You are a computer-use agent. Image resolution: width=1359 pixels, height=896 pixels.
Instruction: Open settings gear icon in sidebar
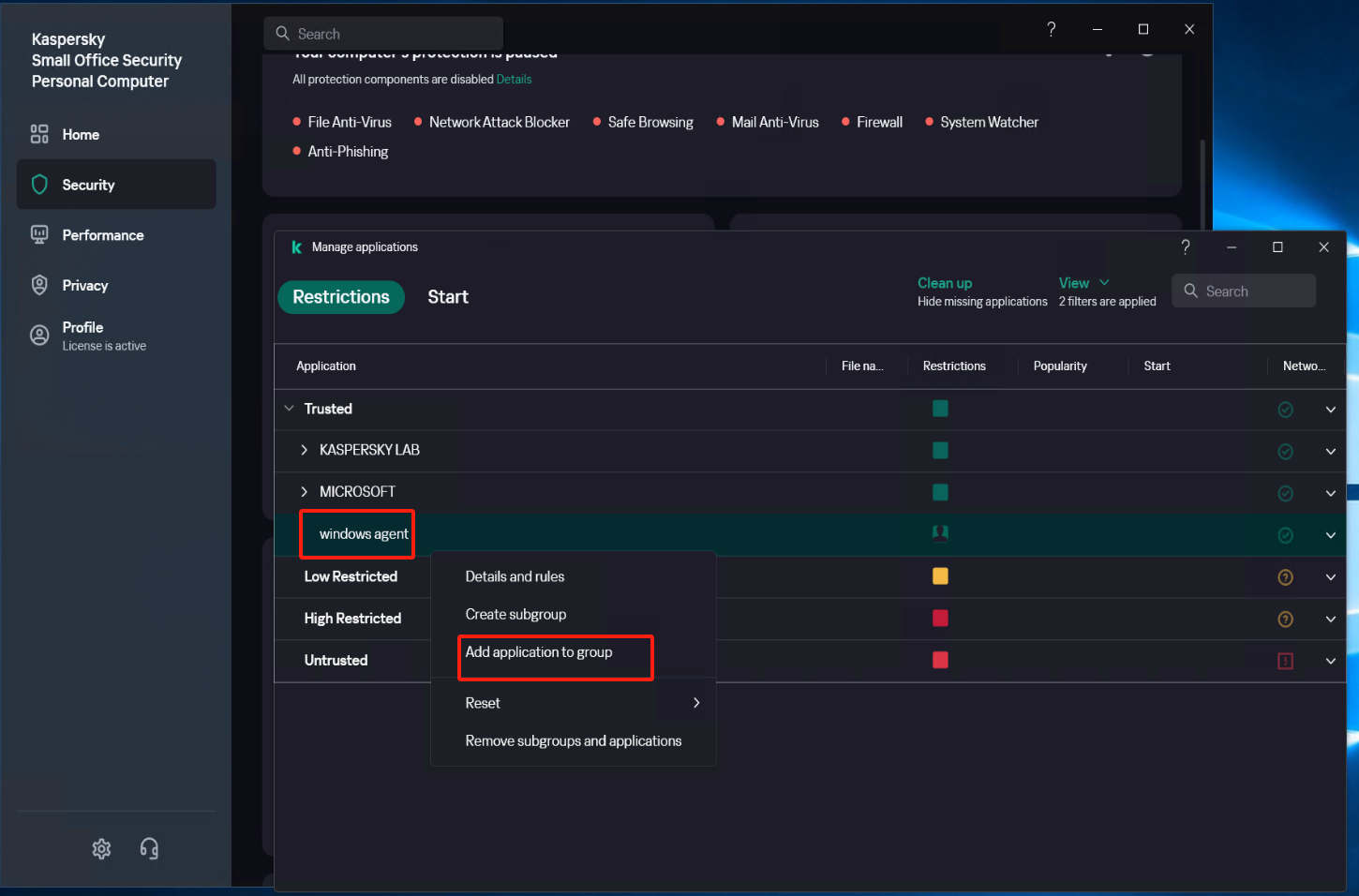tap(101, 849)
